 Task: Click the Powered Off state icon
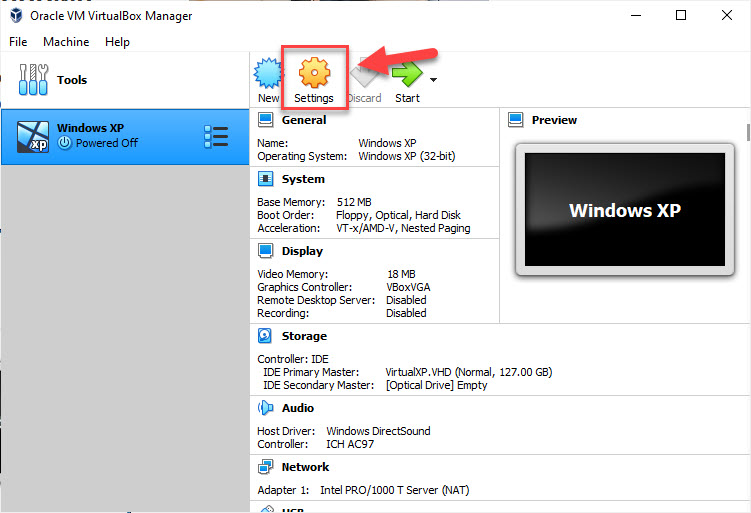65,143
